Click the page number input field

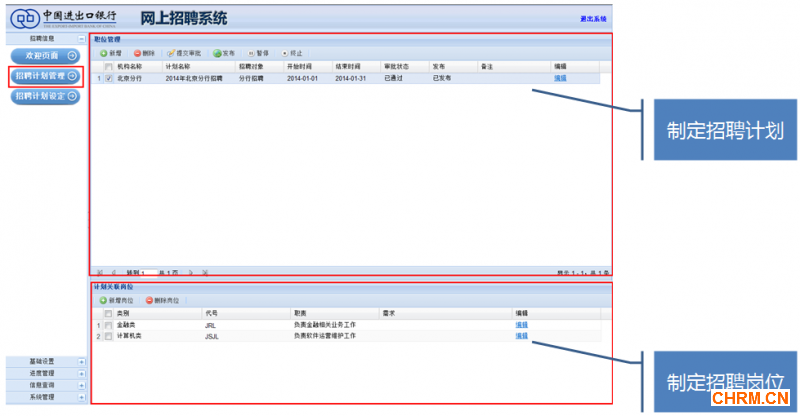(x=149, y=272)
